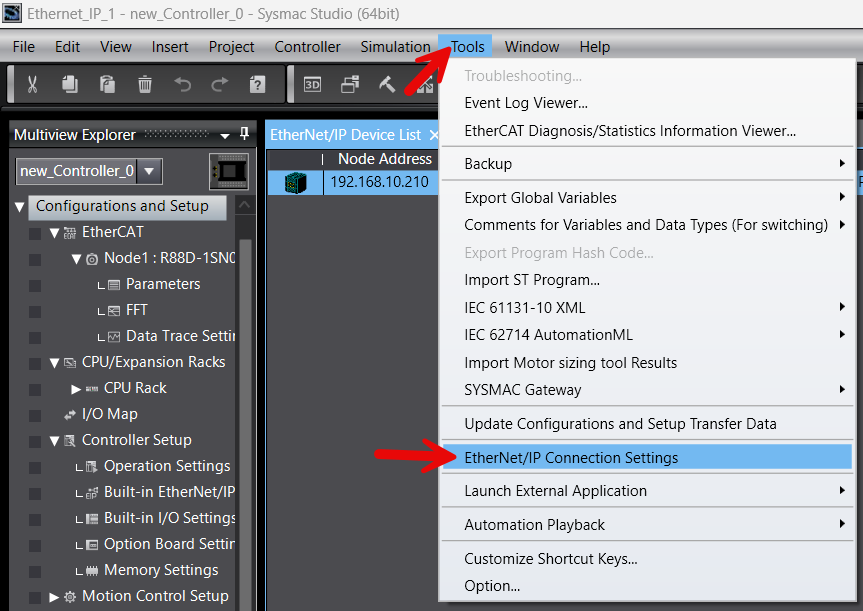The height and width of the screenshot is (611, 863).
Task: Open the new_Controller_0 dropdown
Action: (149, 171)
